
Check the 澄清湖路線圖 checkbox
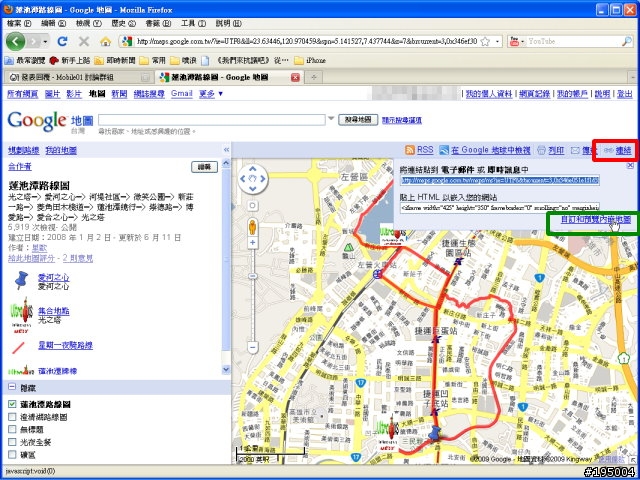click(x=12, y=417)
